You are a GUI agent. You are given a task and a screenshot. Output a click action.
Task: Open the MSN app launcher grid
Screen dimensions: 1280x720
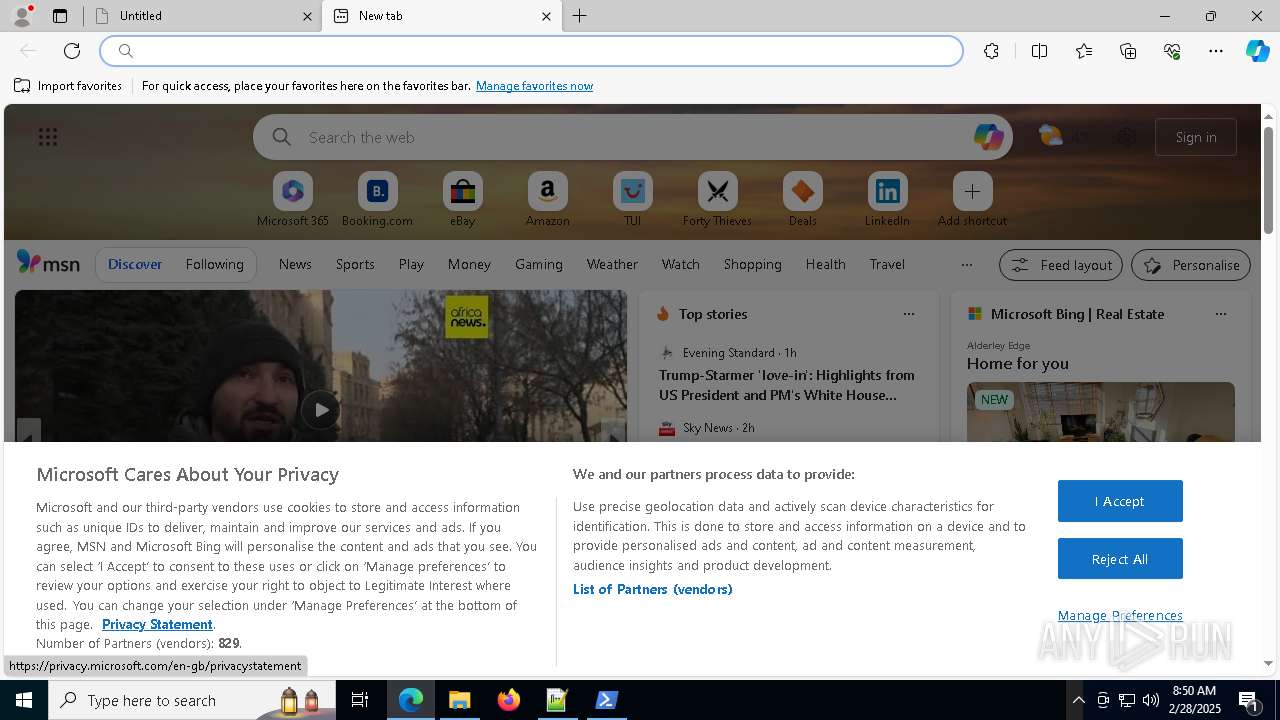[x=48, y=137]
